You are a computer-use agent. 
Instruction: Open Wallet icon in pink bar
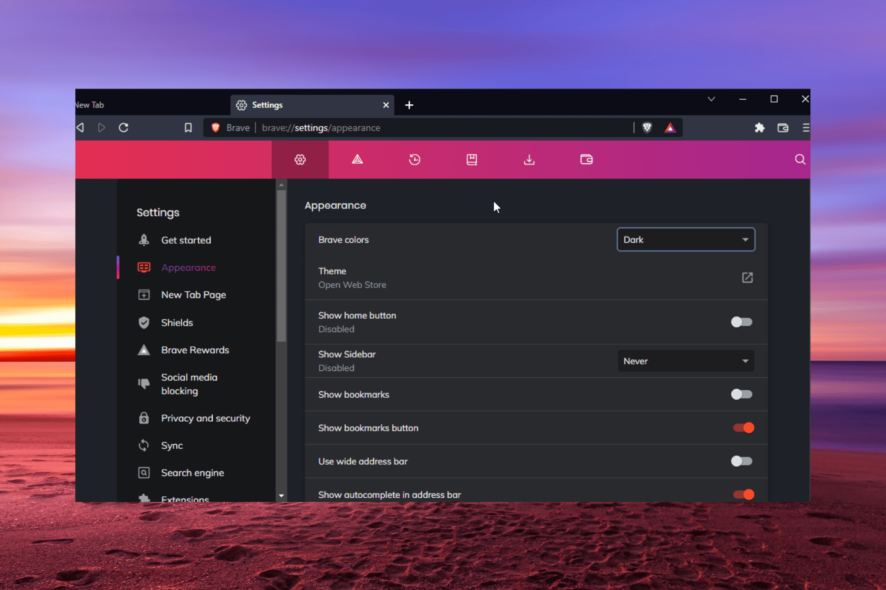coord(587,159)
